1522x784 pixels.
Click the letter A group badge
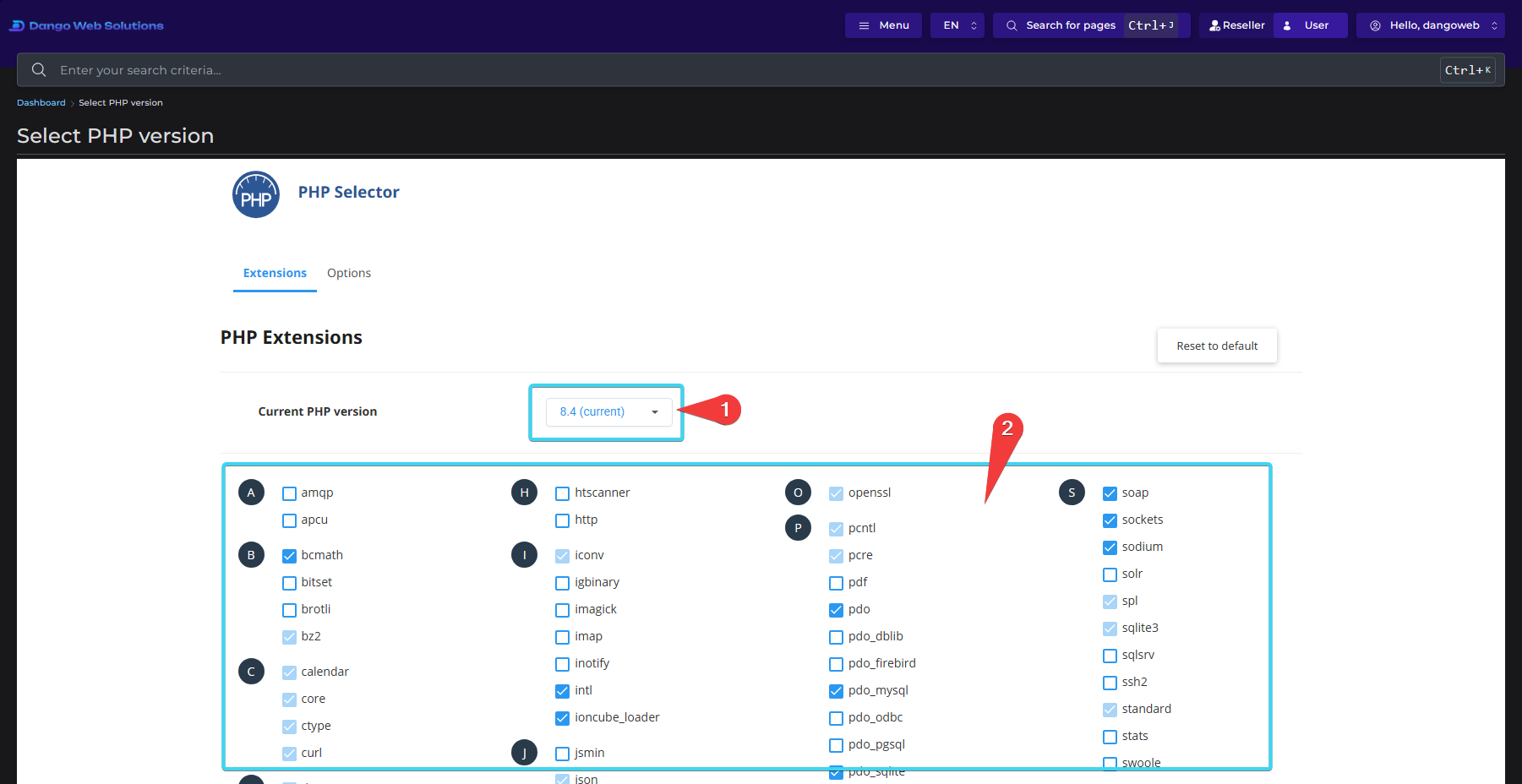click(x=251, y=493)
